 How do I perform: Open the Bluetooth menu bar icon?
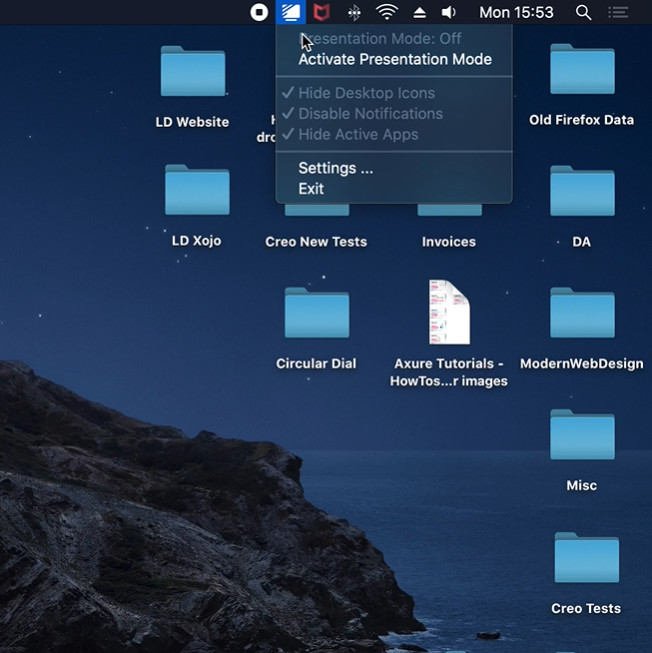[x=354, y=12]
